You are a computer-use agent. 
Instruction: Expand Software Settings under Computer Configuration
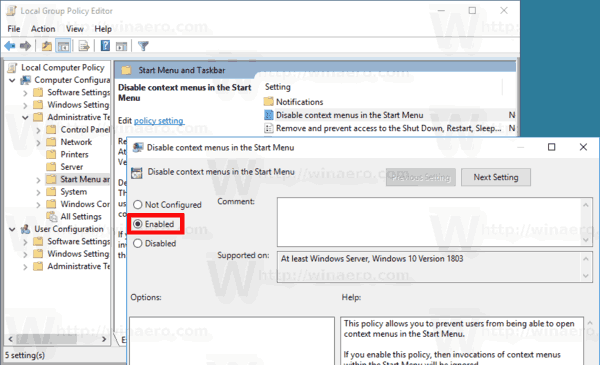coord(25,93)
